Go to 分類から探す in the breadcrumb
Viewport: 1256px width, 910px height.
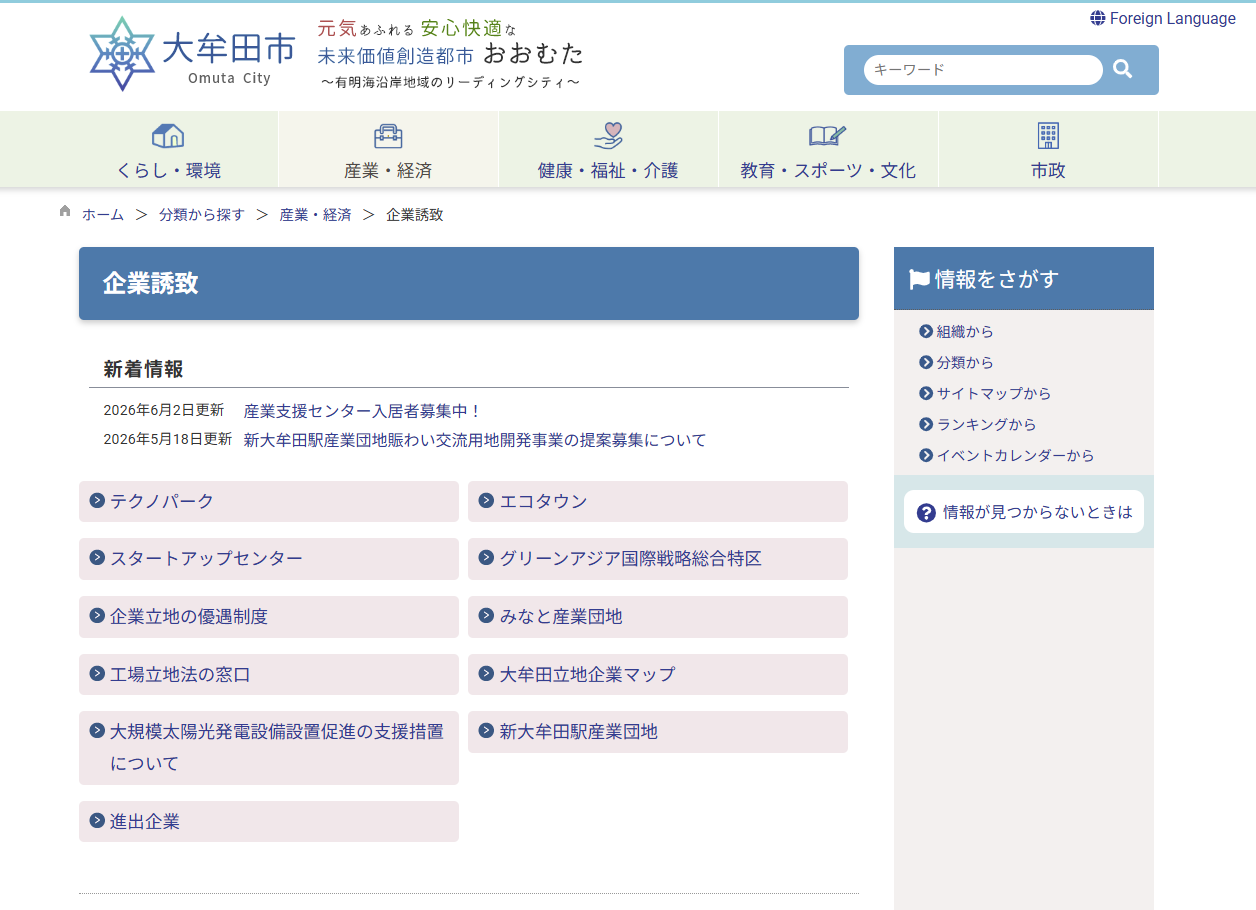(202, 215)
